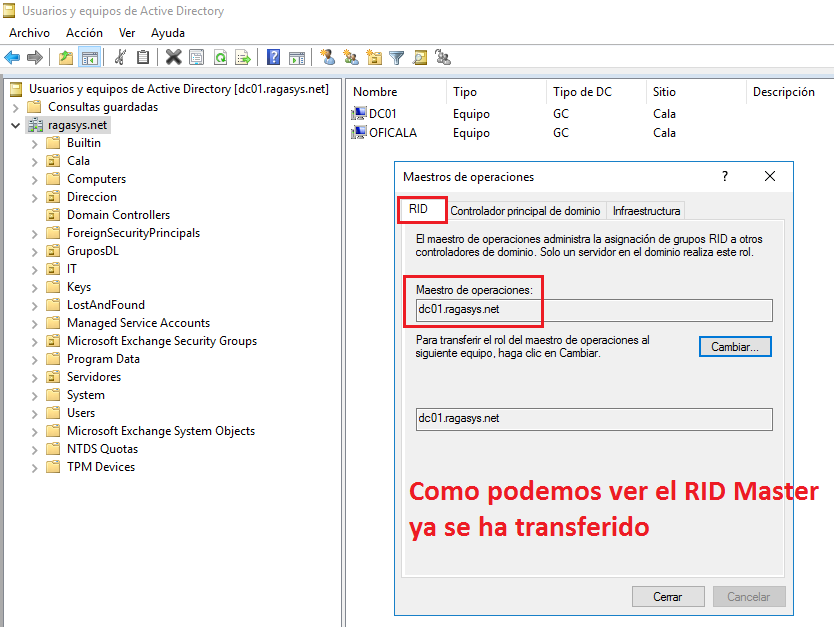
Task: Expand the Users container
Action: coord(35,414)
